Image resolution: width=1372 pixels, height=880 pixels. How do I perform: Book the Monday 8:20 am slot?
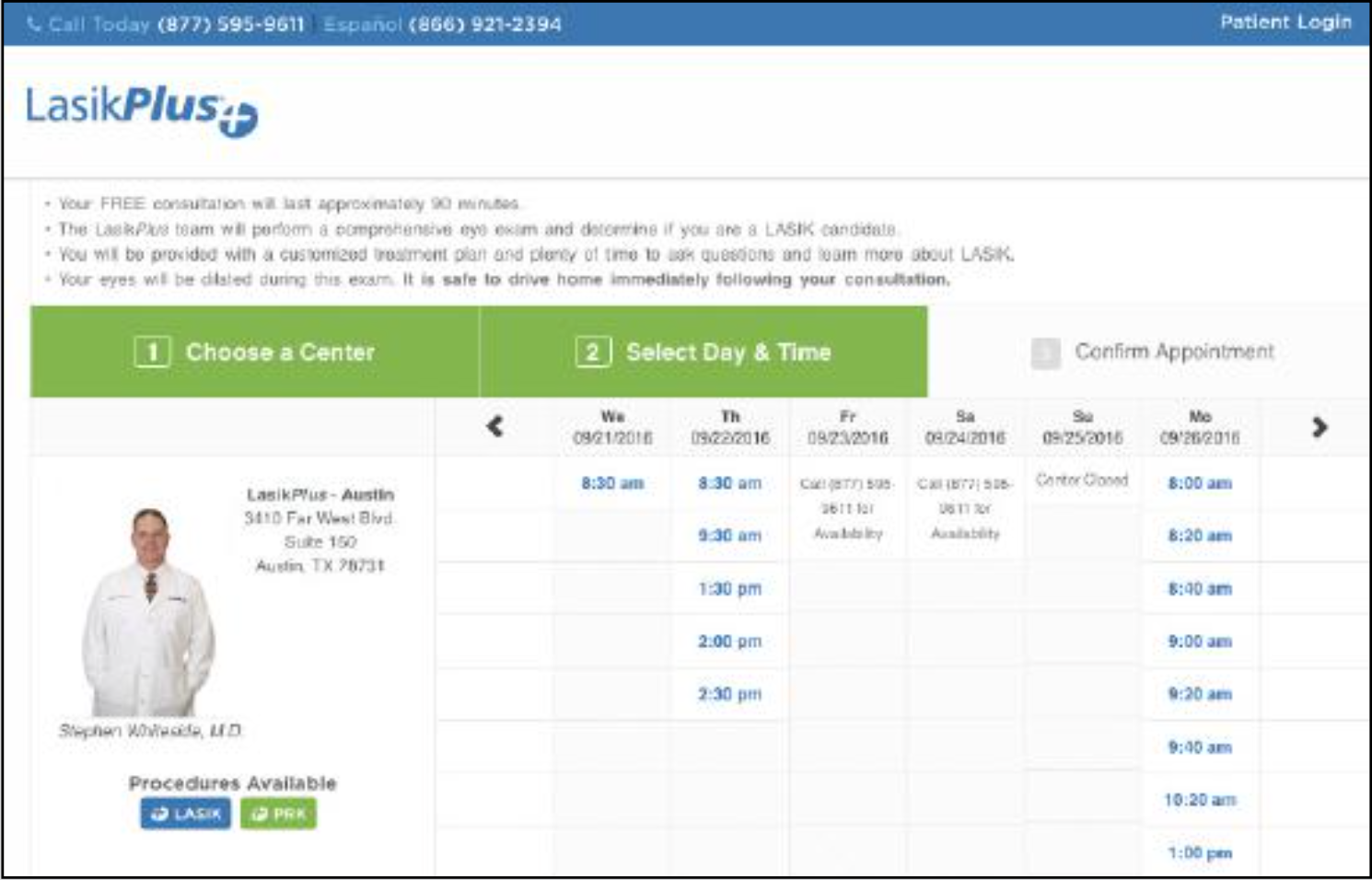tap(1200, 536)
